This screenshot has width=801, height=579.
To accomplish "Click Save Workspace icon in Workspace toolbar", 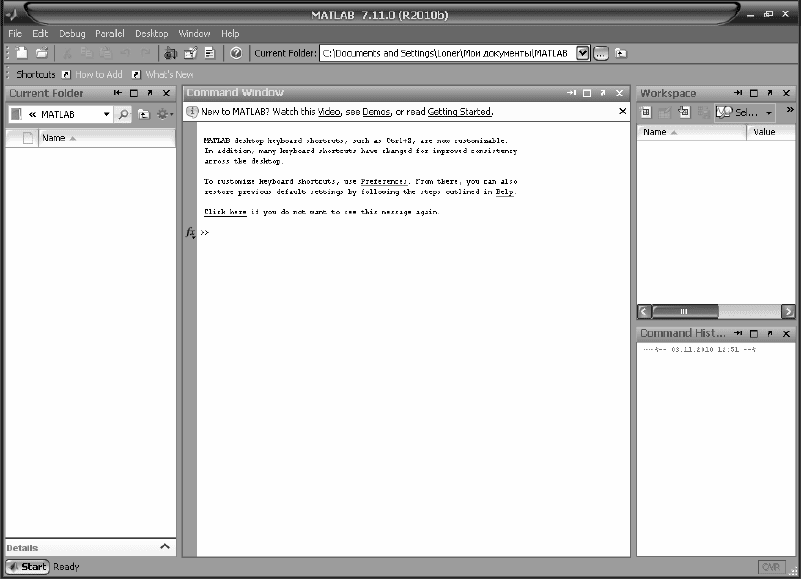I will [x=704, y=112].
